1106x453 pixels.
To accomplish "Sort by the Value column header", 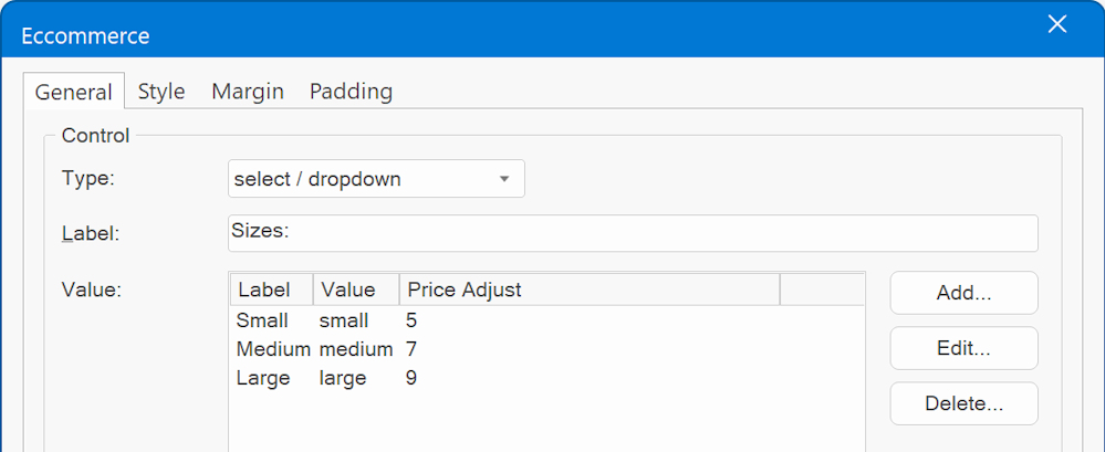I will tap(356, 289).
